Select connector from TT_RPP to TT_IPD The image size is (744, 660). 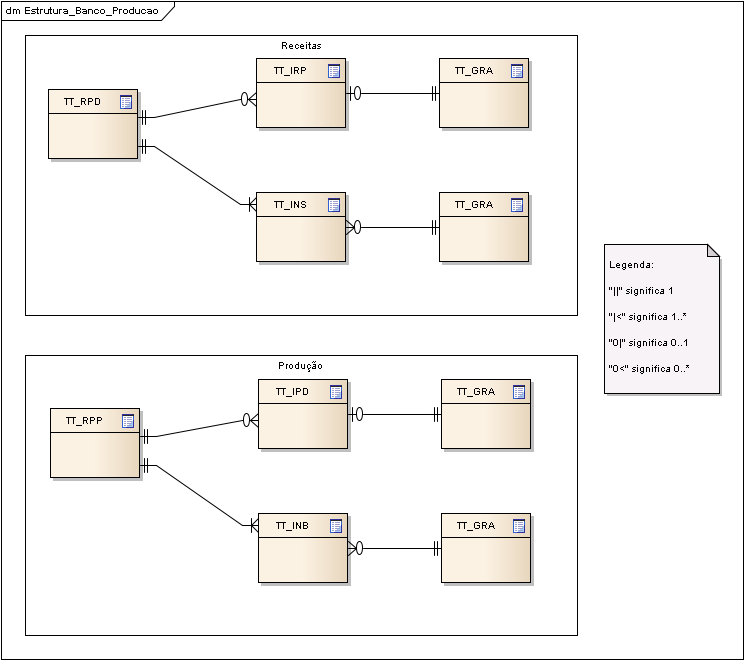[x=199, y=428]
